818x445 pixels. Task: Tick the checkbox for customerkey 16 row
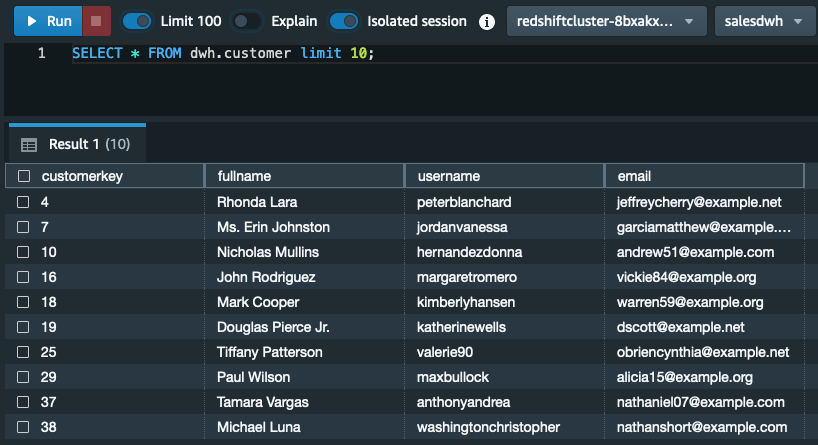tap(23, 277)
